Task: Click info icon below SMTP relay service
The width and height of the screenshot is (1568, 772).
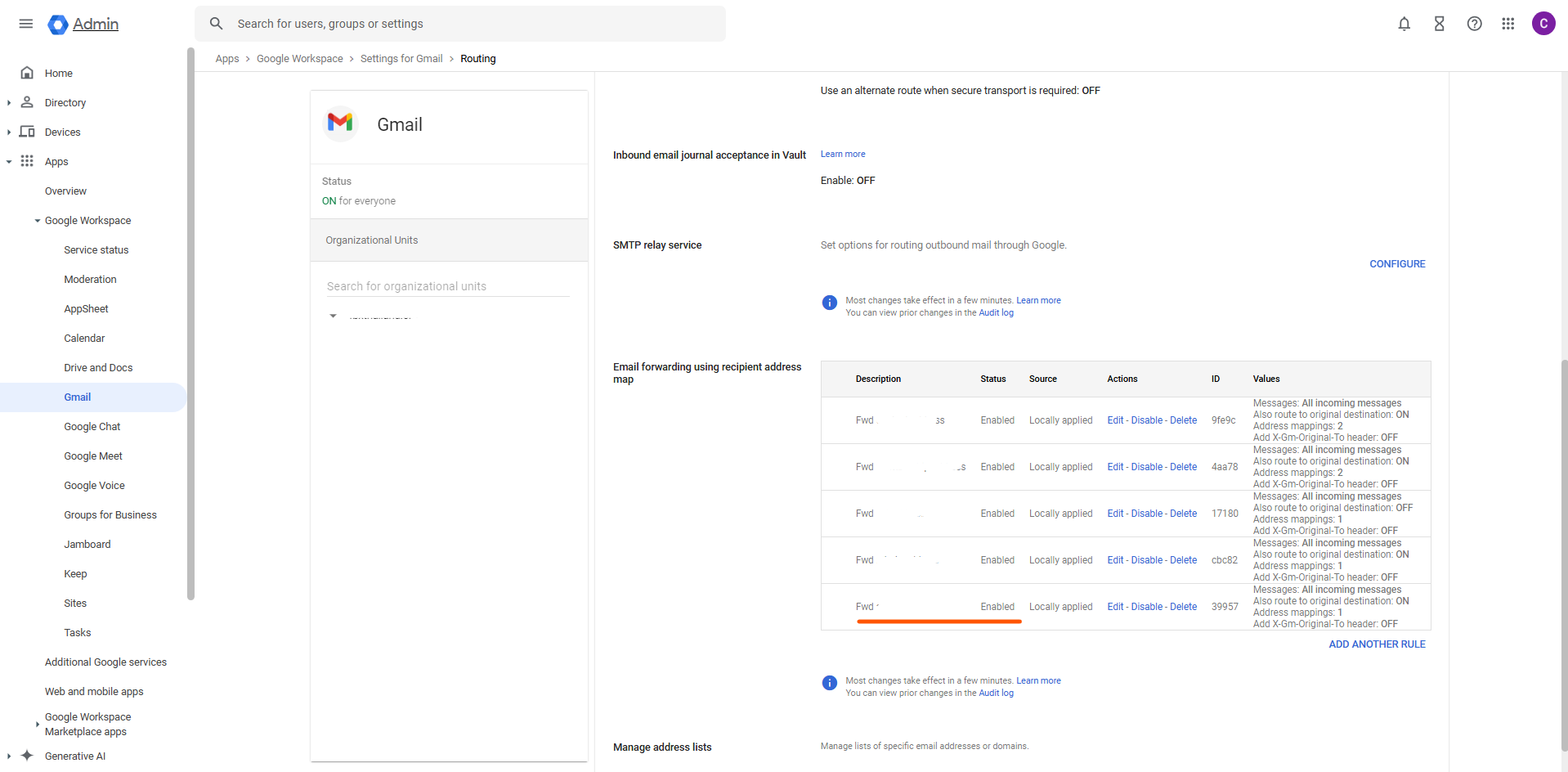Action: tap(830, 303)
